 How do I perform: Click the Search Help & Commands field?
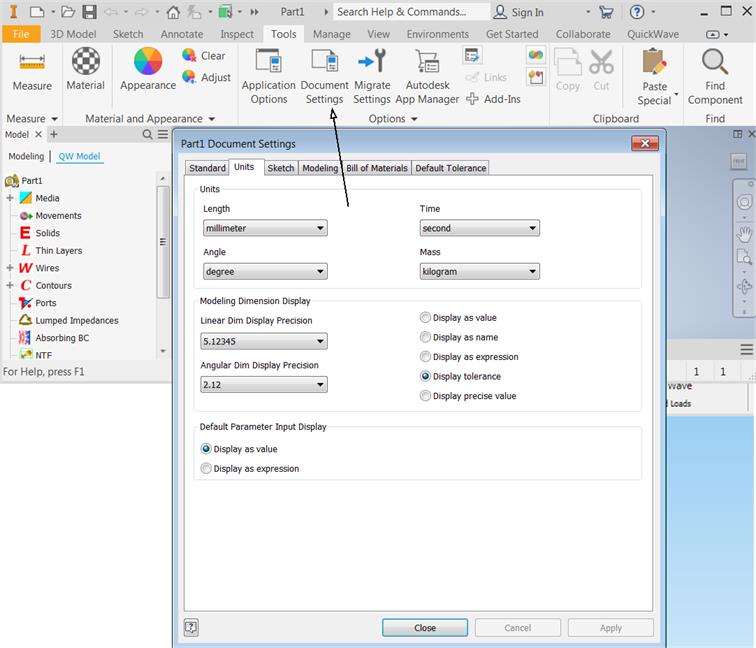coord(412,12)
